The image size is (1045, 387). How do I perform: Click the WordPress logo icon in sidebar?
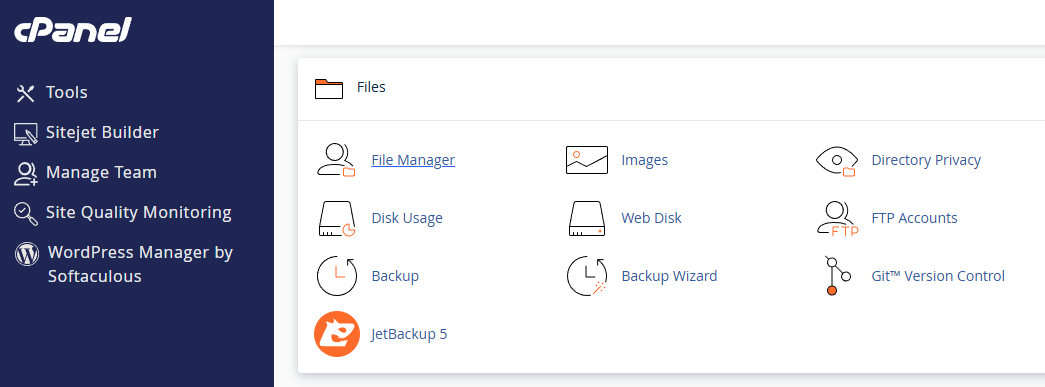pyautogui.click(x=27, y=253)
